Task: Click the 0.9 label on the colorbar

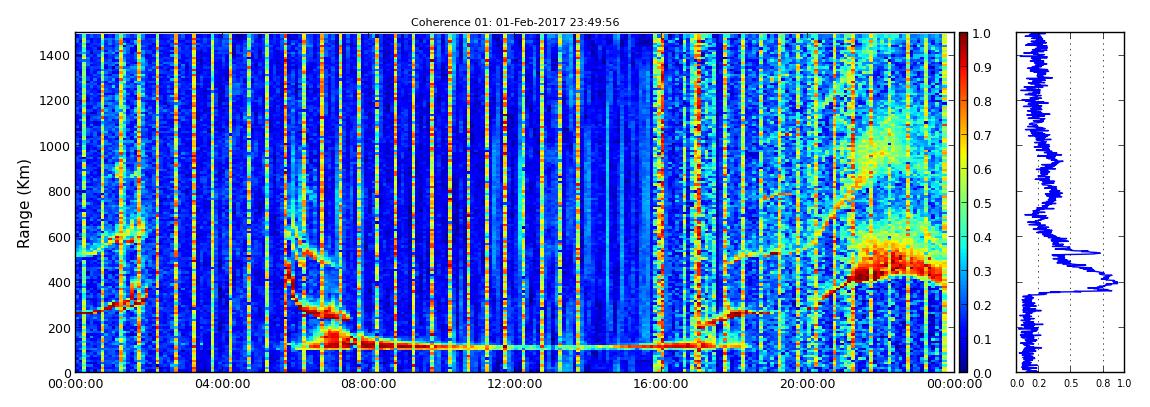Action: [x=983, y=67]
